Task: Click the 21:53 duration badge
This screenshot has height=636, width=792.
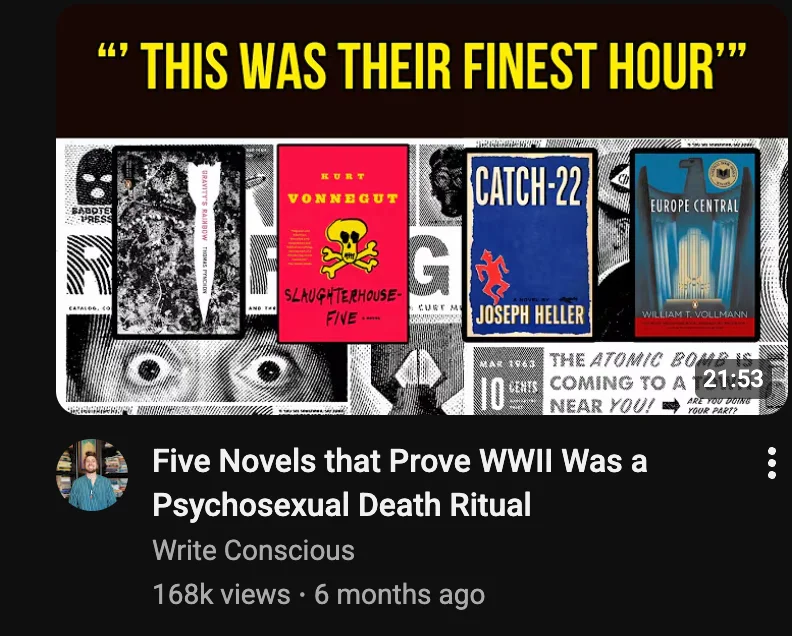Action: [733, 378]
